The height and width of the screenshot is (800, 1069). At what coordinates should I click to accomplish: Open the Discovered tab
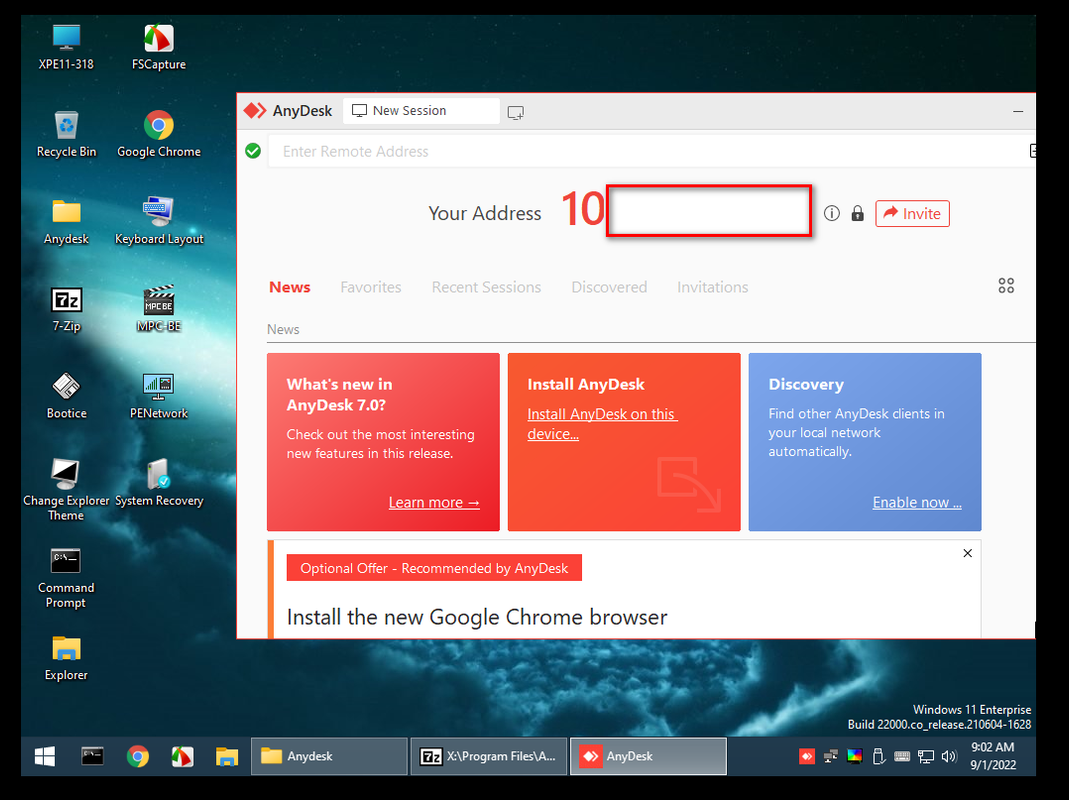pos(609,287)
